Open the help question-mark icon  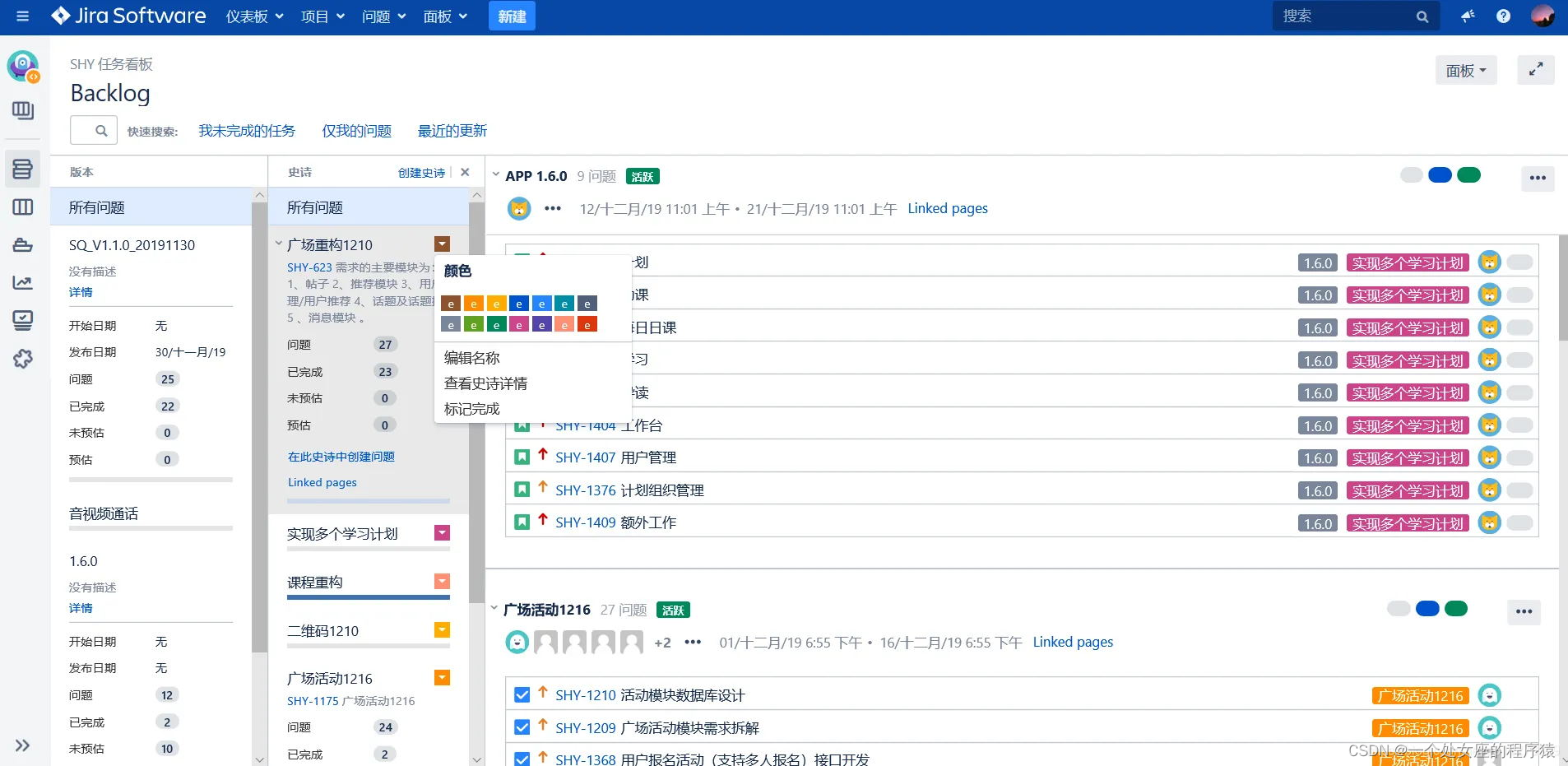pyautogui.click(x=1504, y=16)
